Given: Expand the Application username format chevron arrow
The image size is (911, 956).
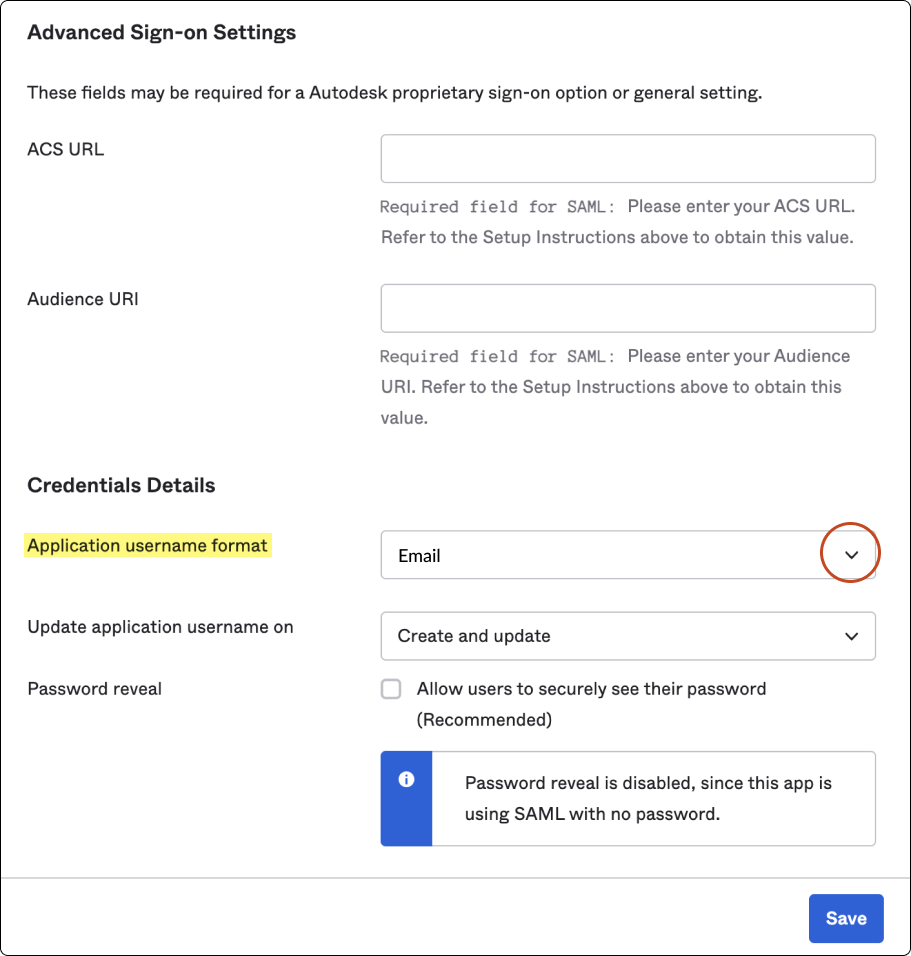Looking at the screenshot, I should point(851,555).
